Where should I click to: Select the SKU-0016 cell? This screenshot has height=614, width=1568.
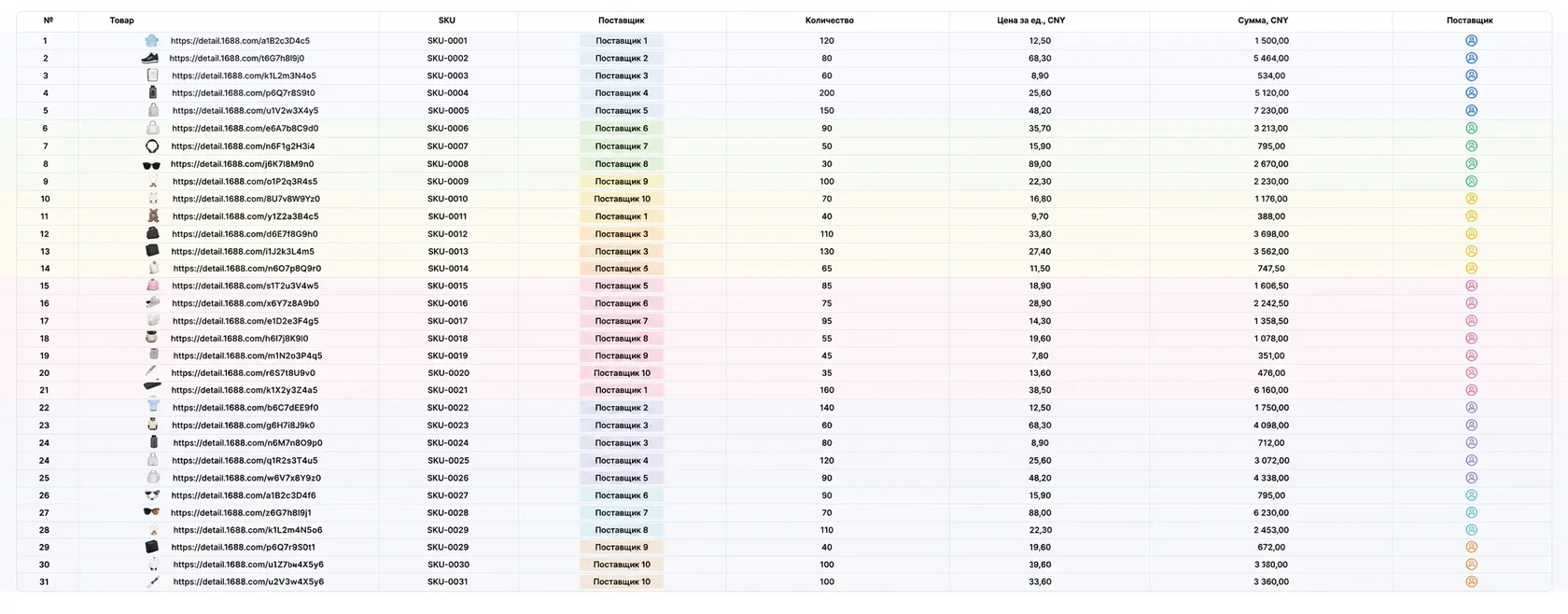click(x=448, y=304)
